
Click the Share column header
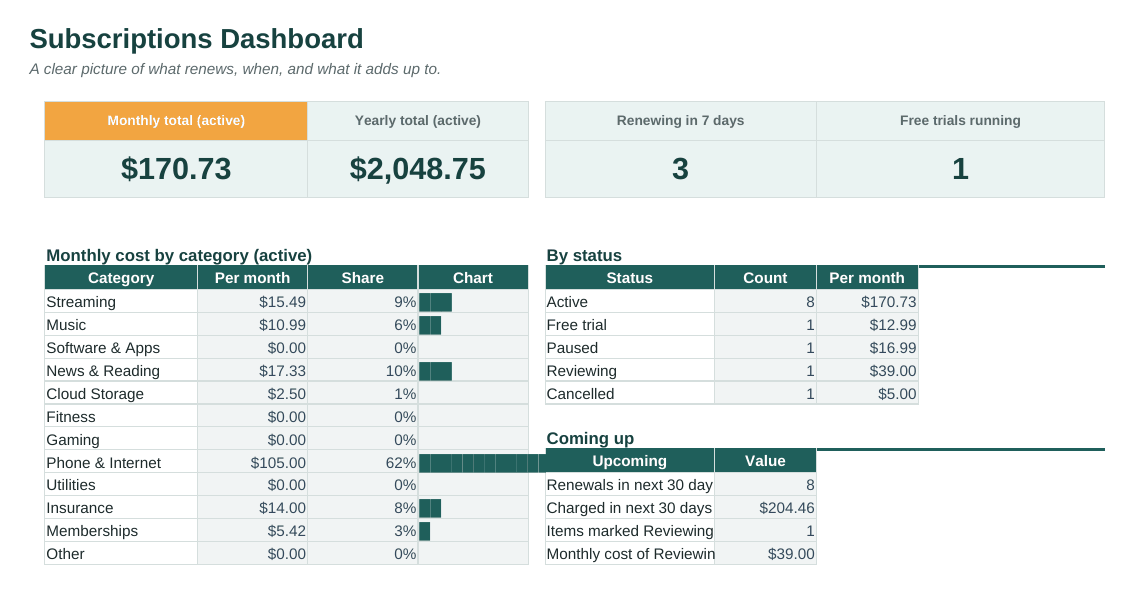(x=363, y=278)
